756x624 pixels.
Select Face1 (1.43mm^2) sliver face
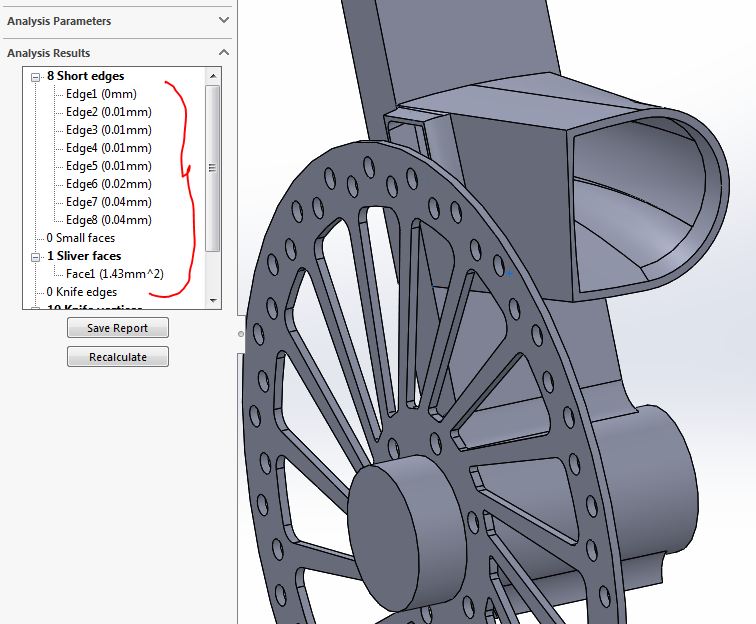pyautogui.click(x=115, y=274)
